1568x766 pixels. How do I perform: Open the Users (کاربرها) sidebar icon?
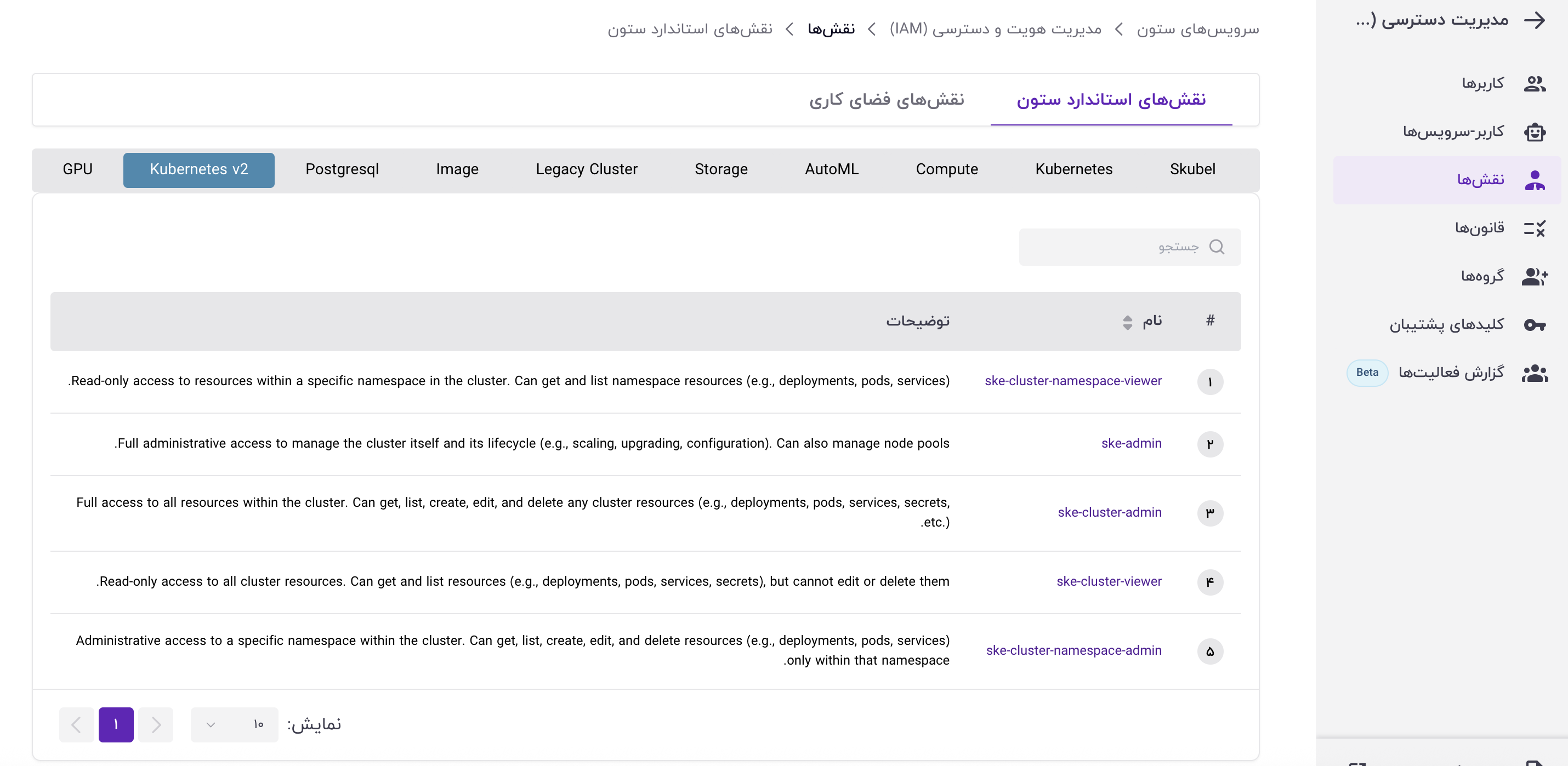pyautogui.click(x=1534, y=83)
